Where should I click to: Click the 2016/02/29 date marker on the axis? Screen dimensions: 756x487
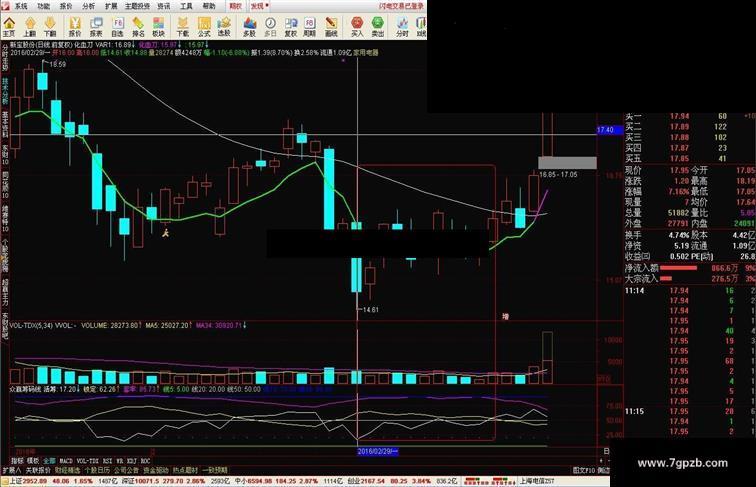coord(378,451)
